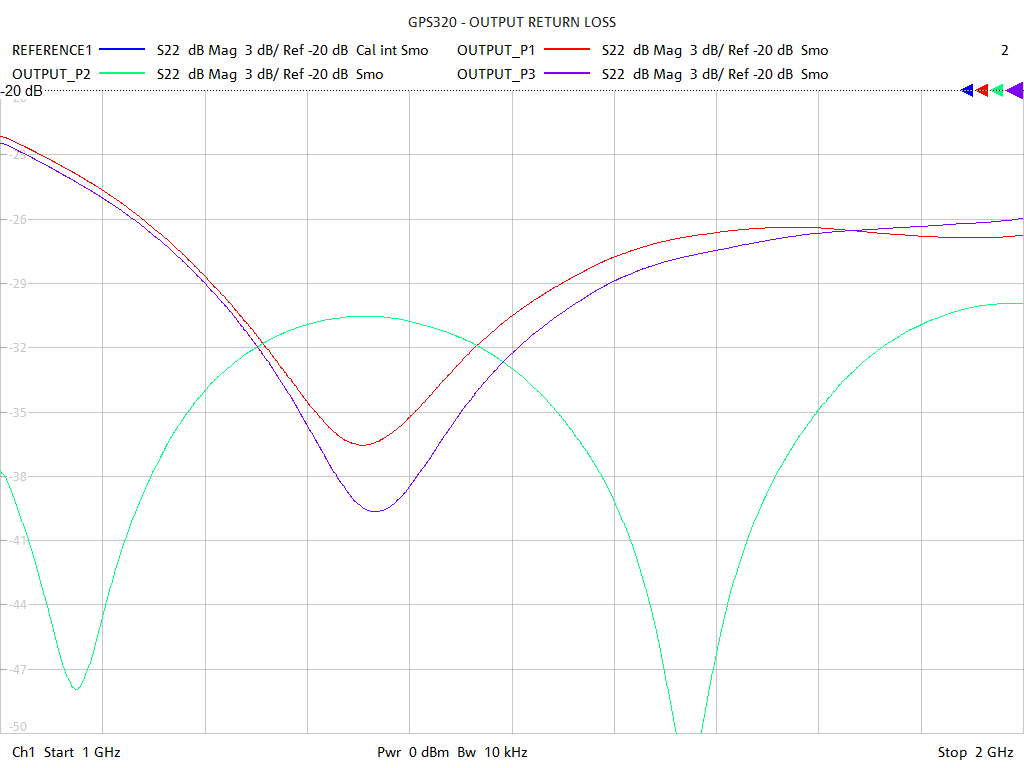Click the OUTPUT_P3 S22 dB Mag settings text
Screen dimensions: 1024x768
tap(715, 74)
